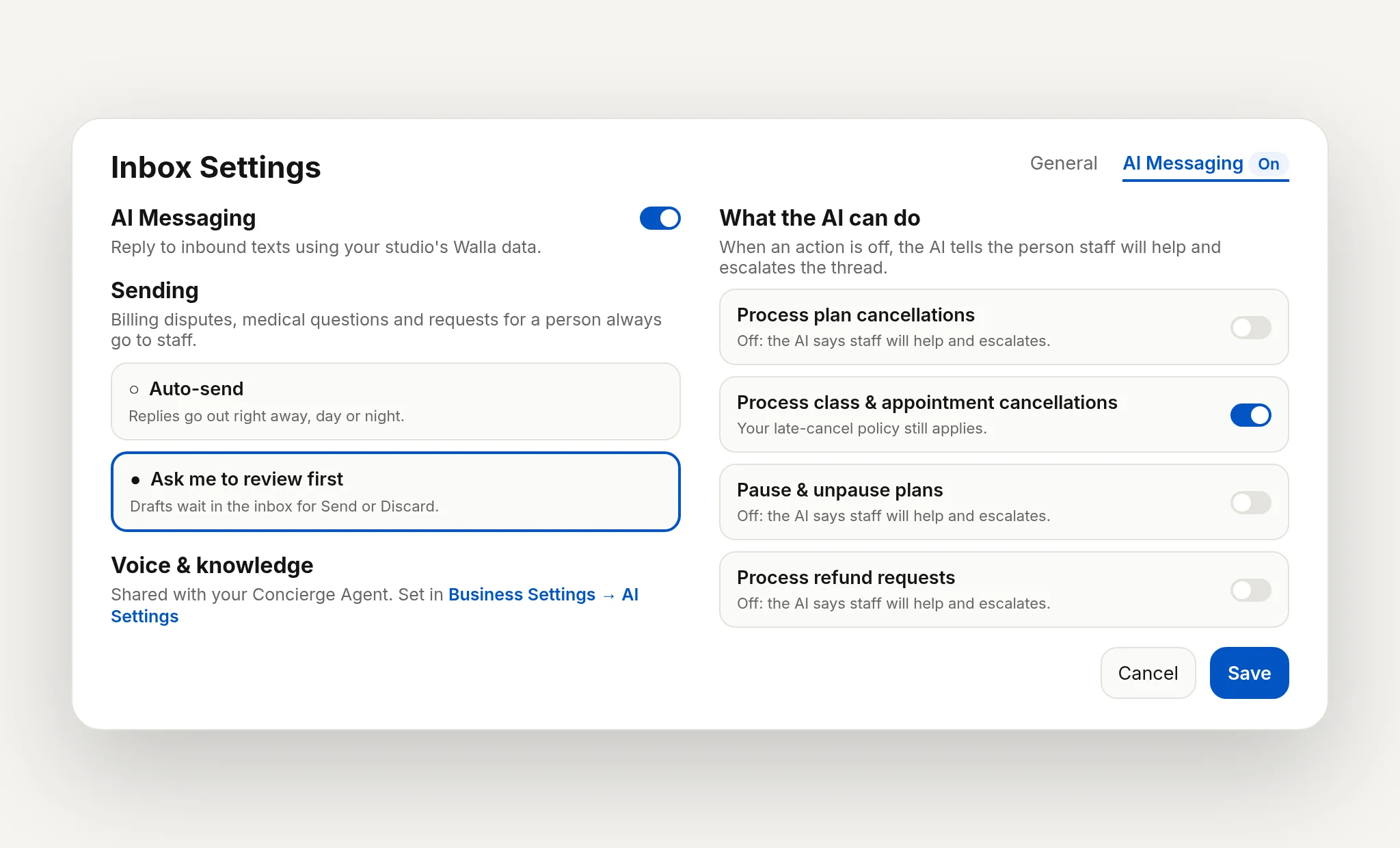Disable Process class & appointment cancellations toggle
Screen dimensions: 1400x848
[1250, 415]
